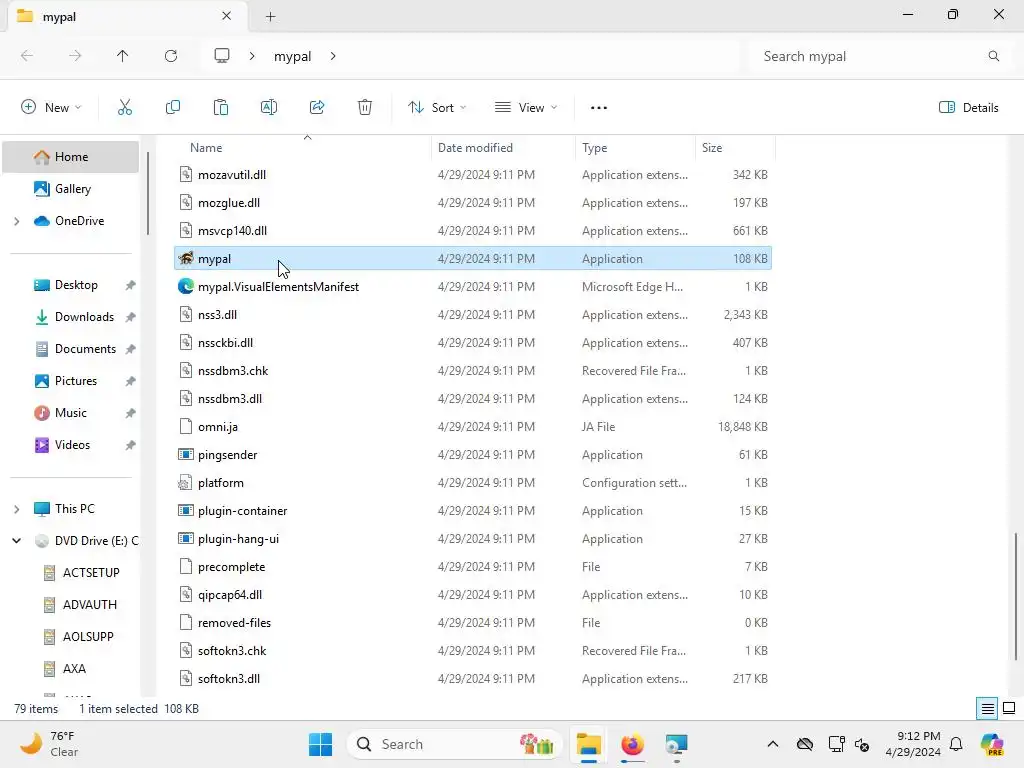1024x768 pixels.
Task: Toggle the Details pane
Action: (x=968, y=108)
